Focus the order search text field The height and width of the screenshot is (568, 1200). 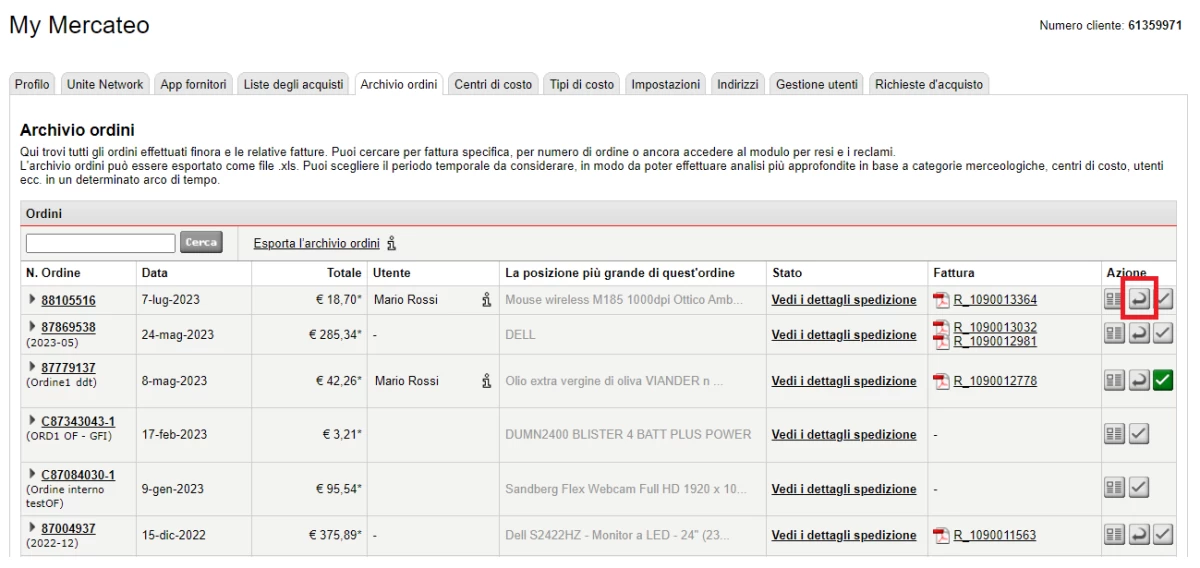[x=100, y=243]
